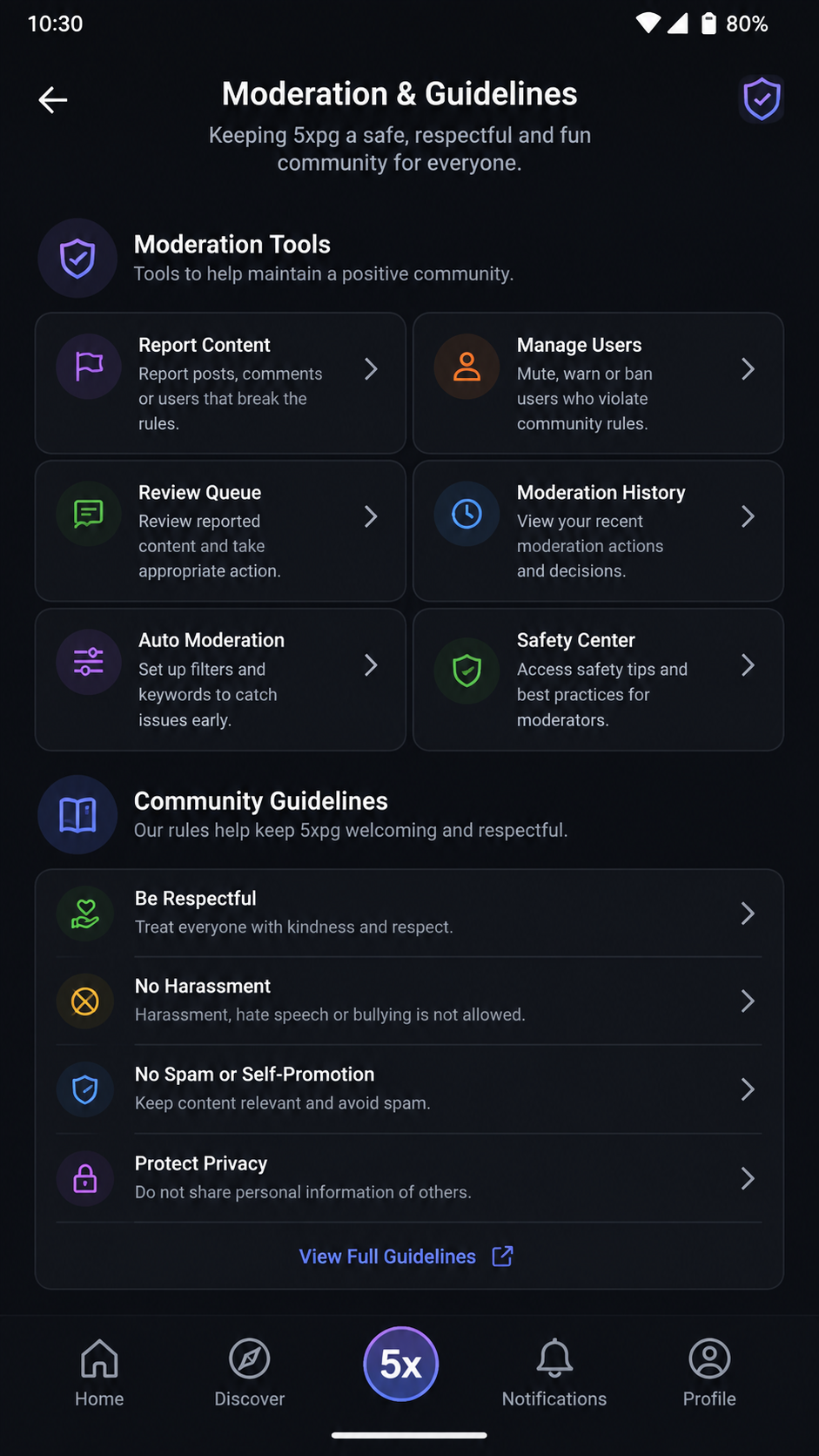The image size is (819, 1456).
Task: Tap the Auto Moderation sliders icon
Action: (89, 662)
